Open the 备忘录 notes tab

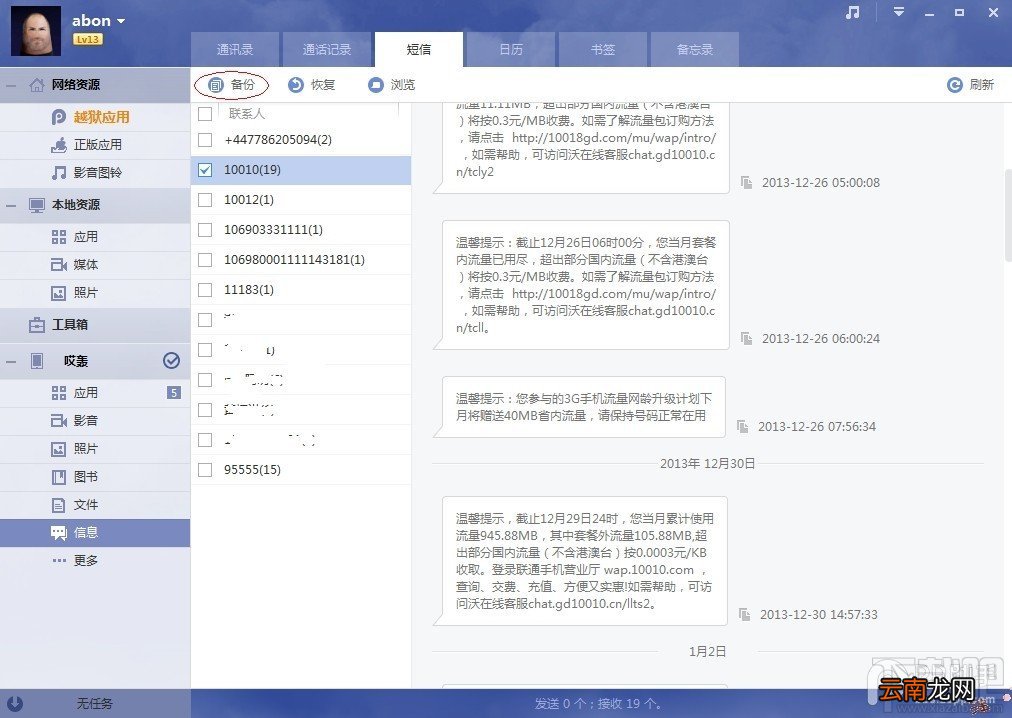coord(695,50)
